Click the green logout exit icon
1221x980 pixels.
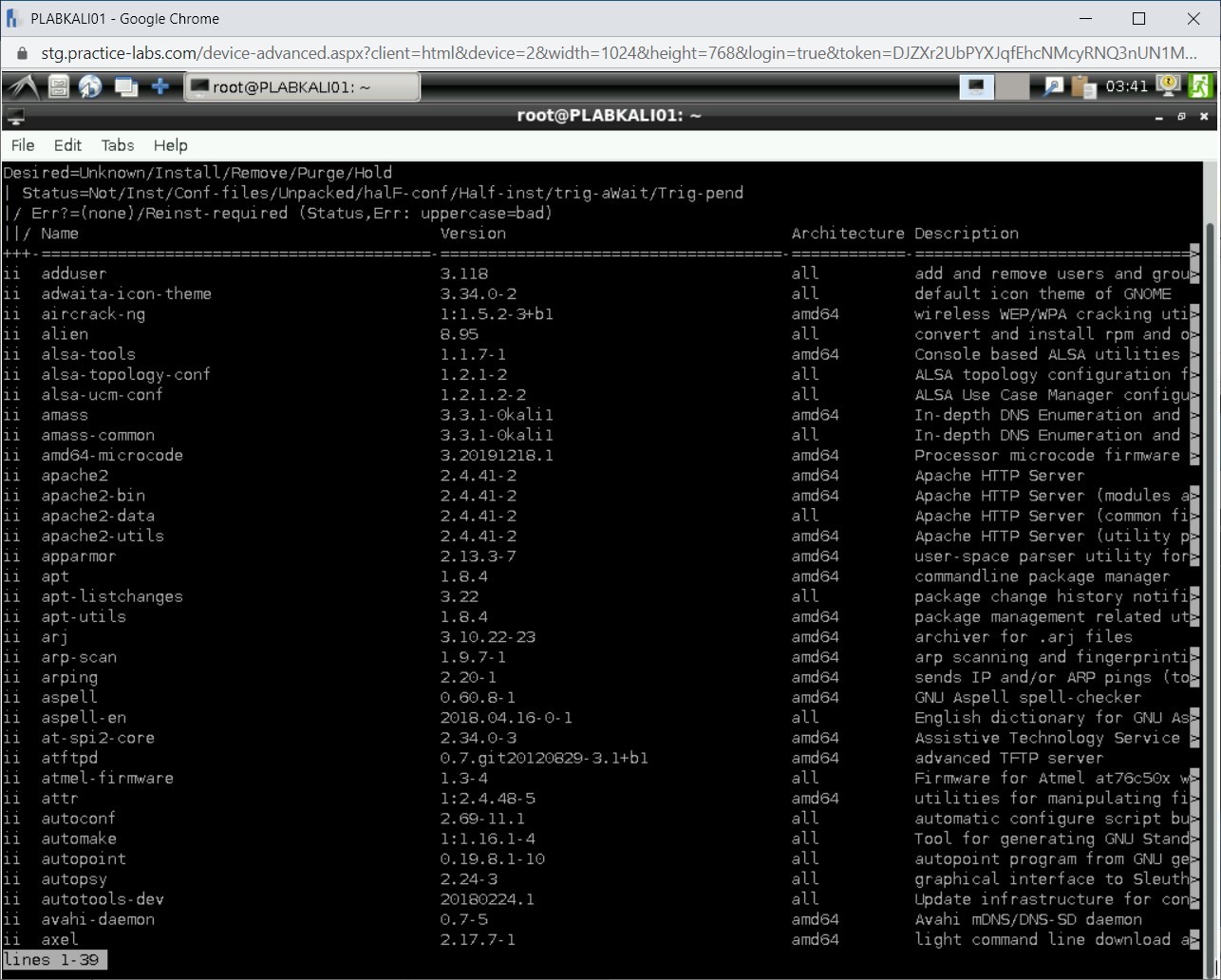point(1200,86)
